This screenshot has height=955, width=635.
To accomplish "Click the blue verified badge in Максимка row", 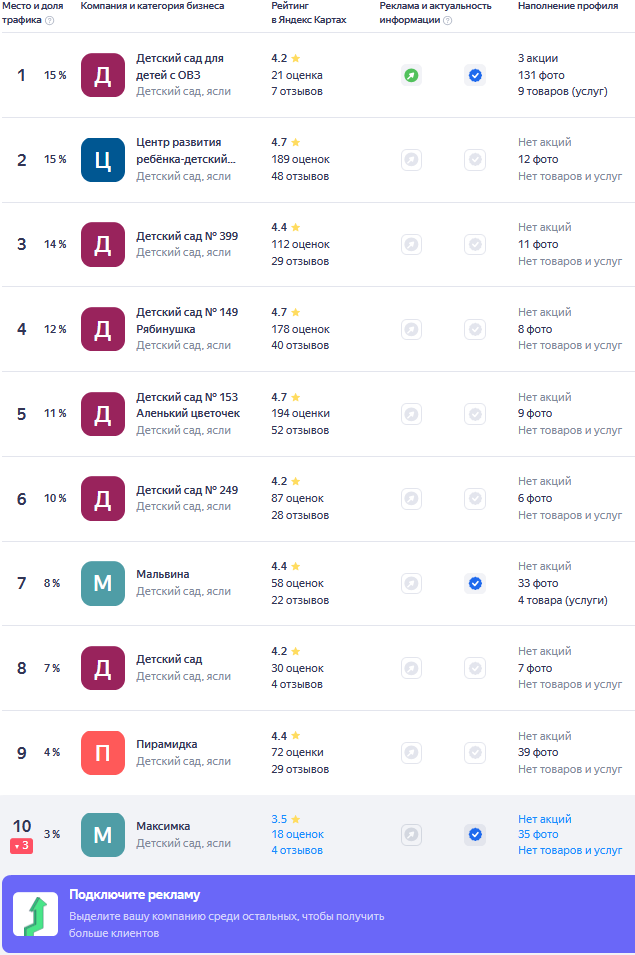I will point(475,834).
